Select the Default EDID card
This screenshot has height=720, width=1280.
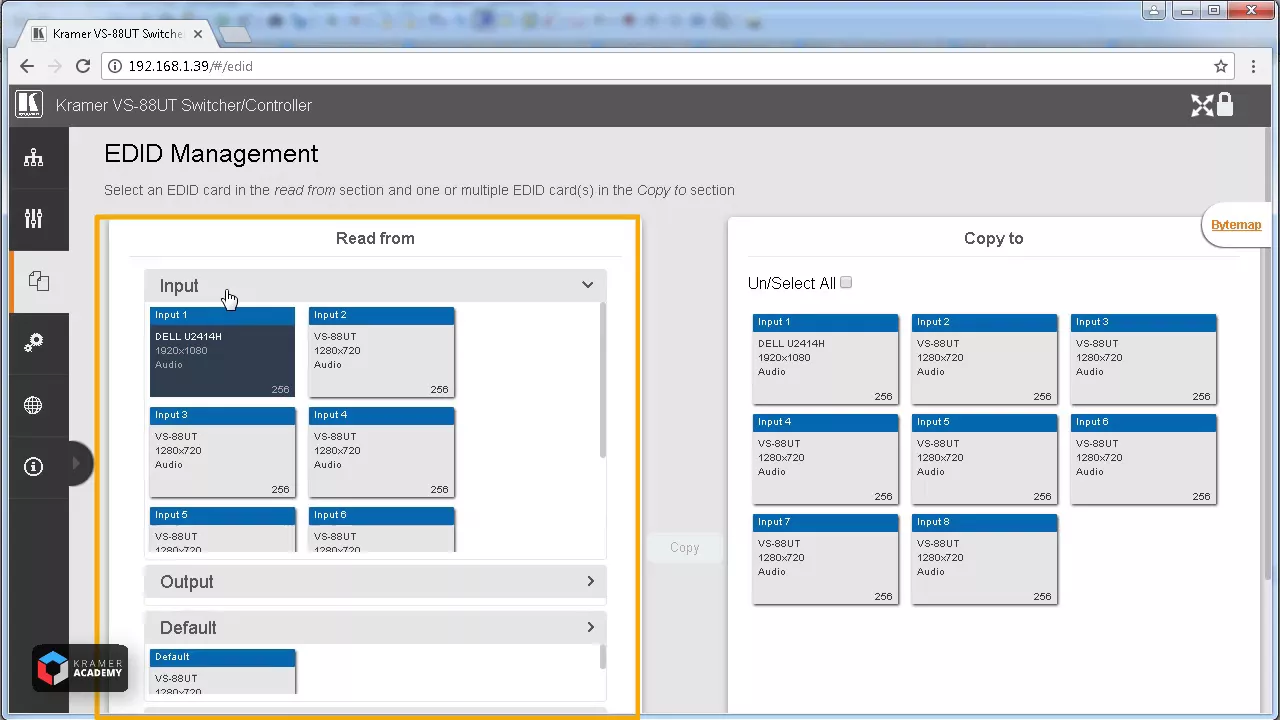tap(222, 671)
